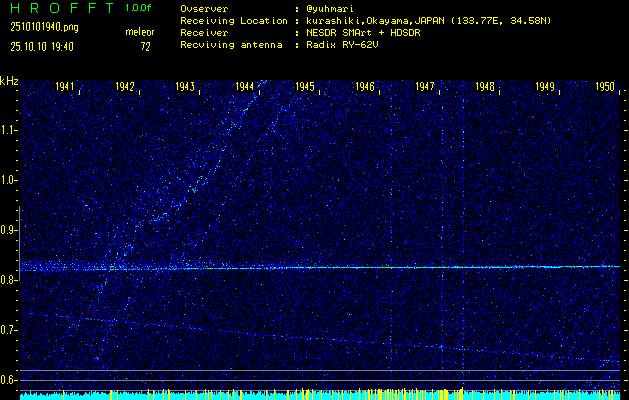Click the 1.1 frequency axis label
Viewport: 629px width, 400px height.
coord(9,130)
